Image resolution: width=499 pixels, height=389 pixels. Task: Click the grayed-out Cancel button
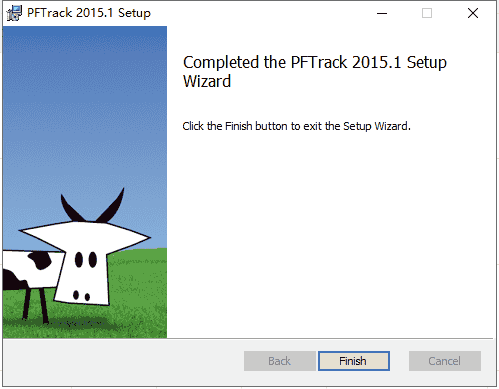tap(445, 361)
